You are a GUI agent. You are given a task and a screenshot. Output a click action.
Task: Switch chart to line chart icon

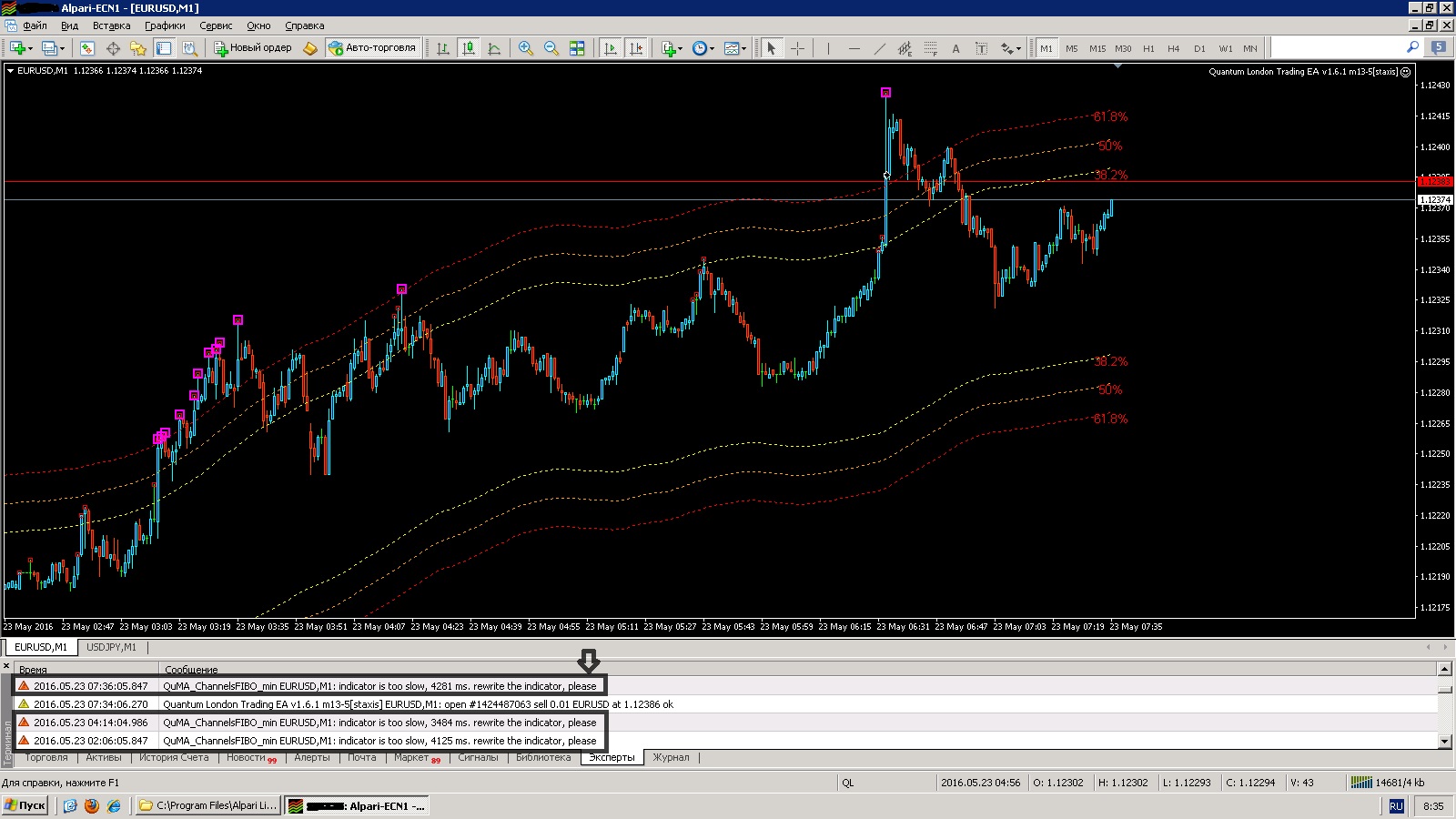click(494, 48)
